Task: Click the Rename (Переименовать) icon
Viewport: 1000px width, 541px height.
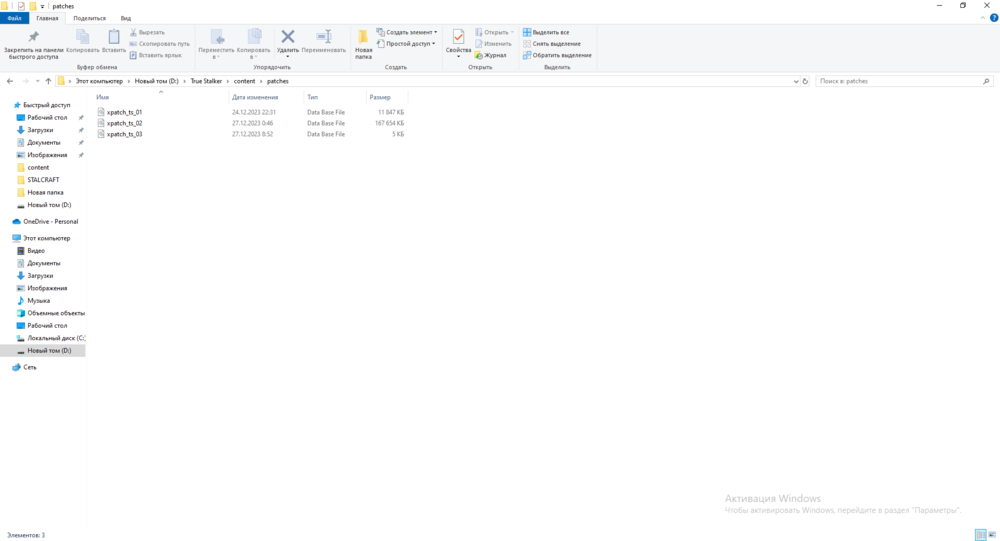Action: pos(323,36)
